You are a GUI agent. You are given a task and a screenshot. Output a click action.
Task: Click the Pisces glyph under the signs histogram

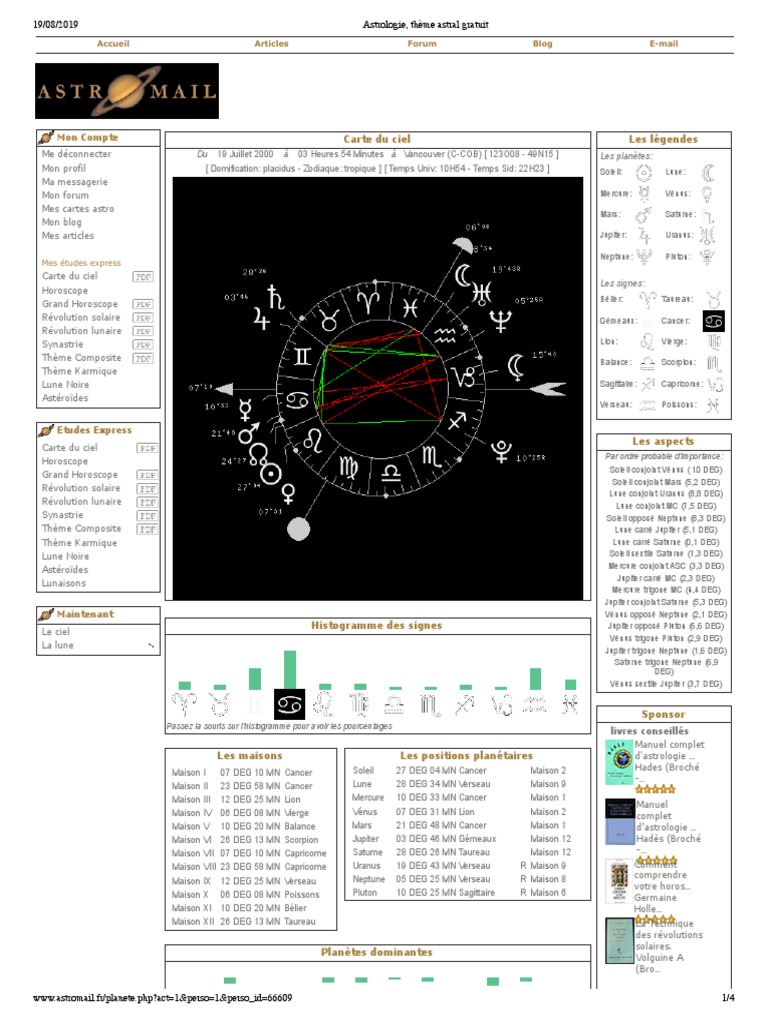click(x=570, y=705)
